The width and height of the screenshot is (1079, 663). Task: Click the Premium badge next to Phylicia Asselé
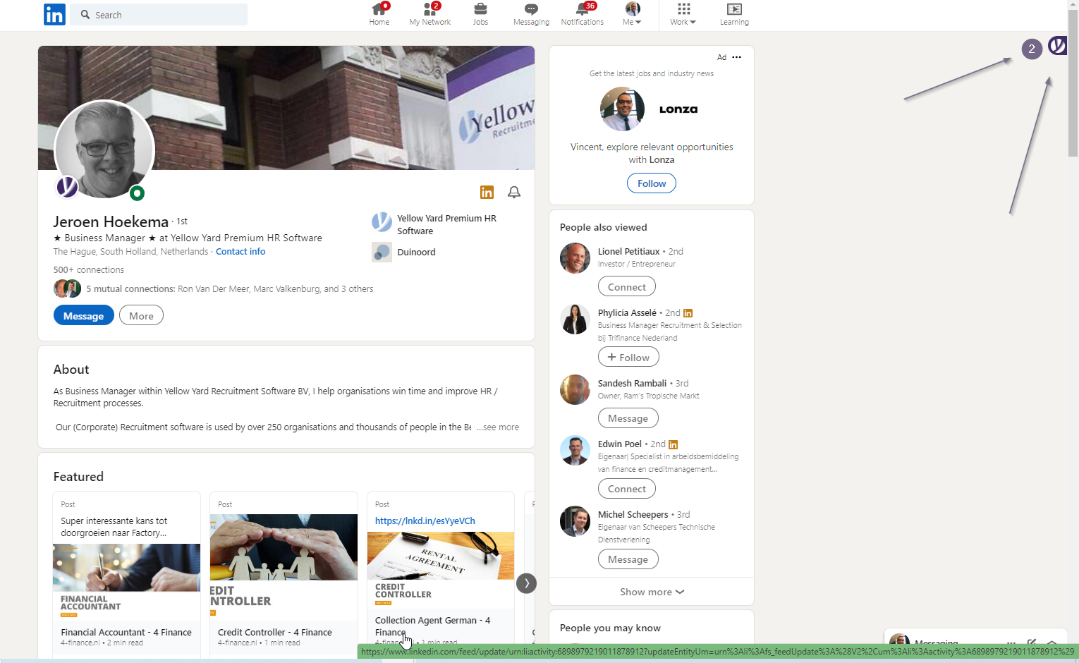pyautogui.click(x=688, y=313)
